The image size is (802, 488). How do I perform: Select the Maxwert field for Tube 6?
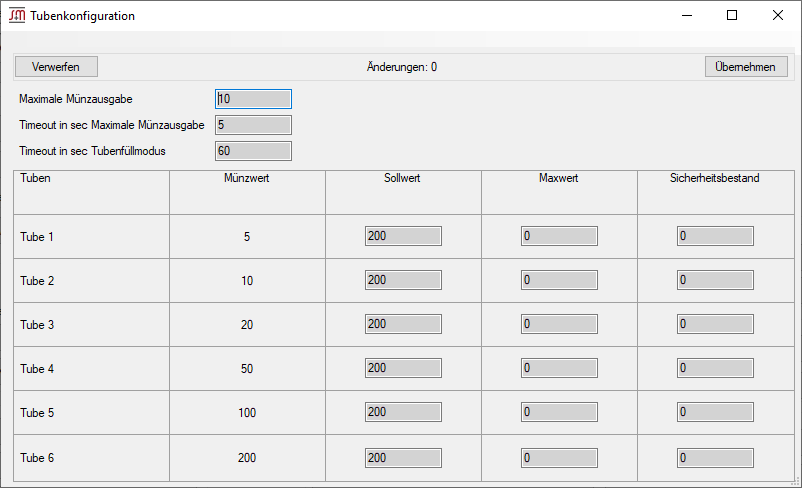pos(559,457)
